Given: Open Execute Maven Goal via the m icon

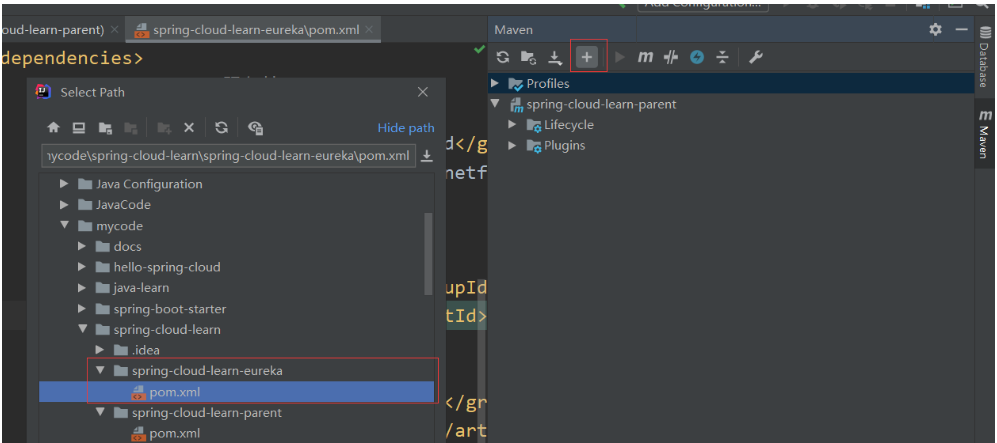Looking at the screenshot, I should point(645,57).
